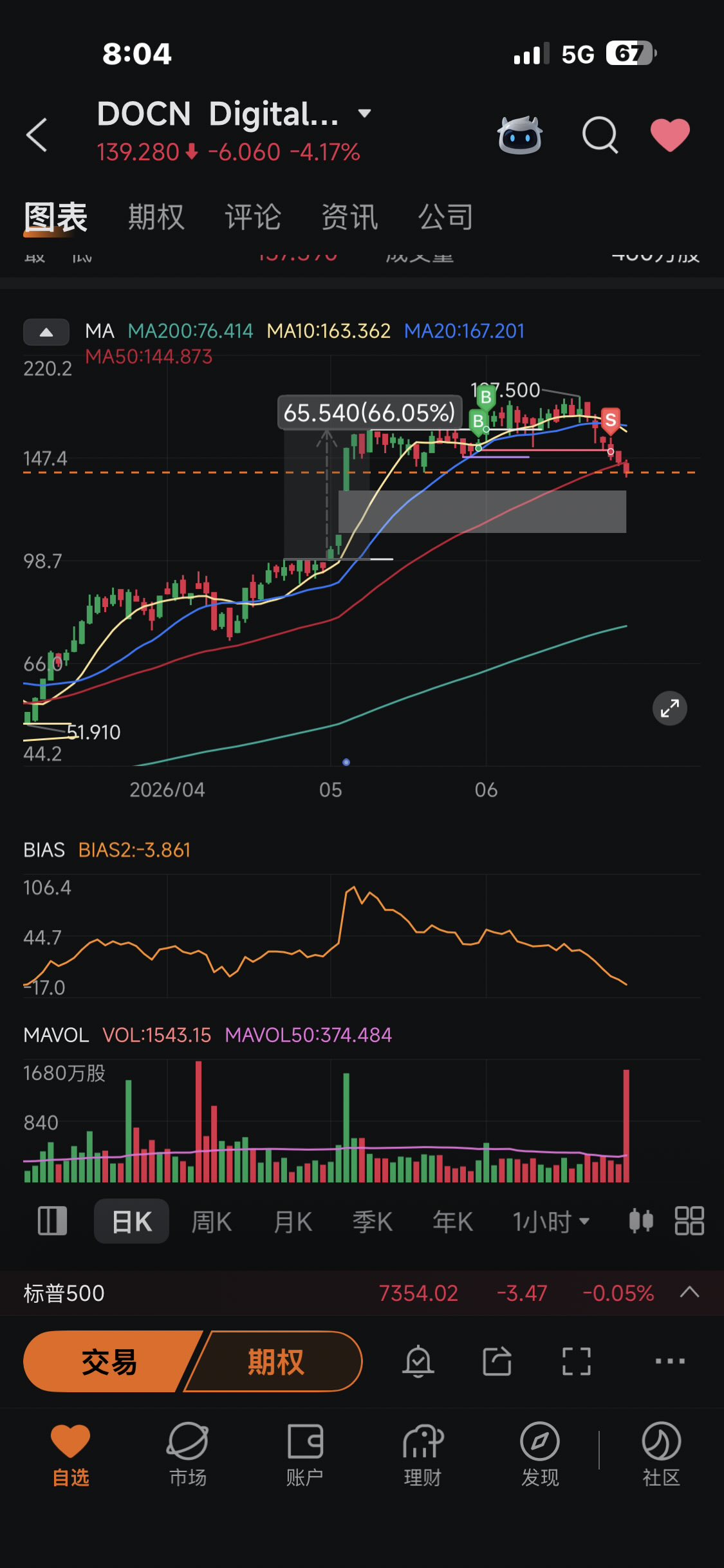Viewport: 724px width, 1568px height.
Task: Collapse the MA indicator arrow
Action: tap(46, 332)
